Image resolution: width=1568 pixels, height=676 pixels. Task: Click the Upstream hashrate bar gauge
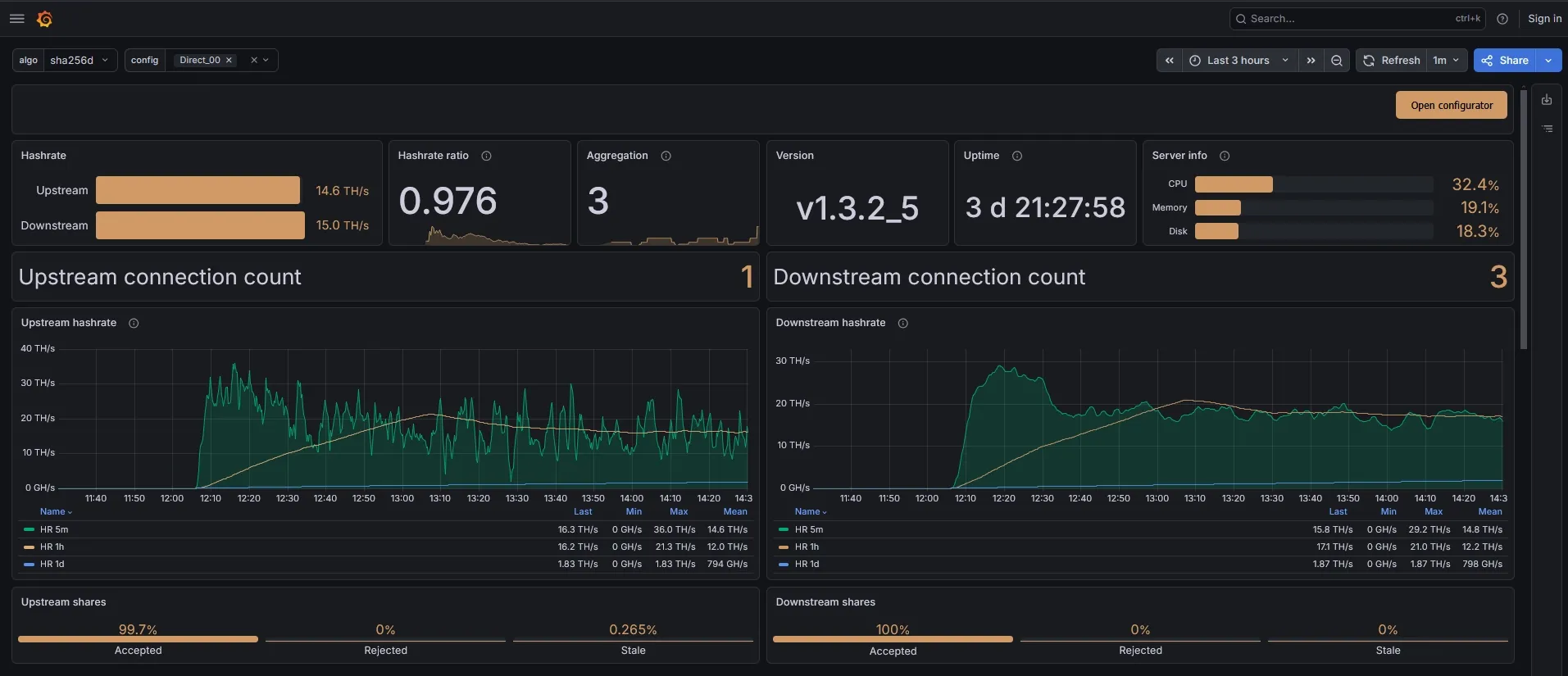198,190
